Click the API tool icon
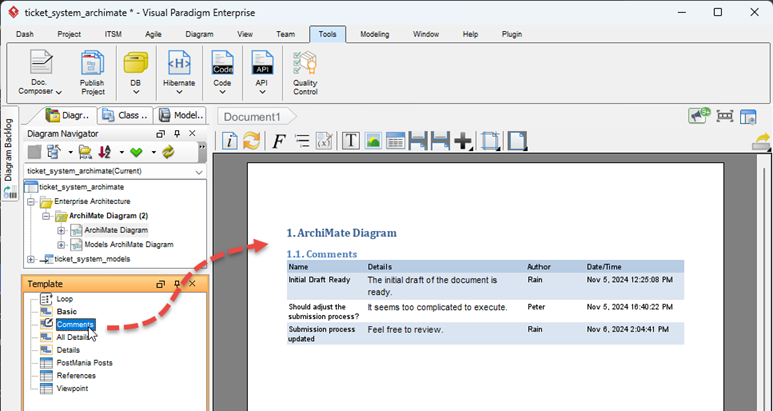Image resolution: width=773 pixels, height=411 pixels. pos(262,63)
